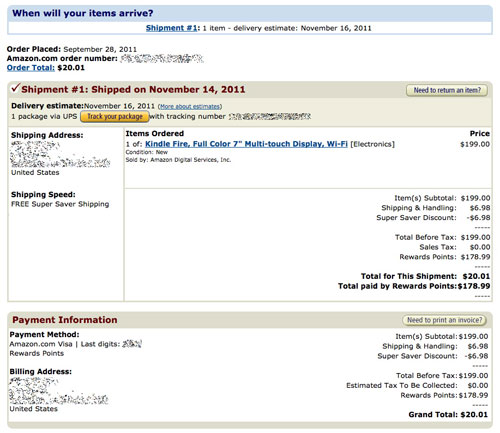The height and width of the screenshot is (433, 500).
Task: Click the $199.00 item price
Action: pos(475,144)
